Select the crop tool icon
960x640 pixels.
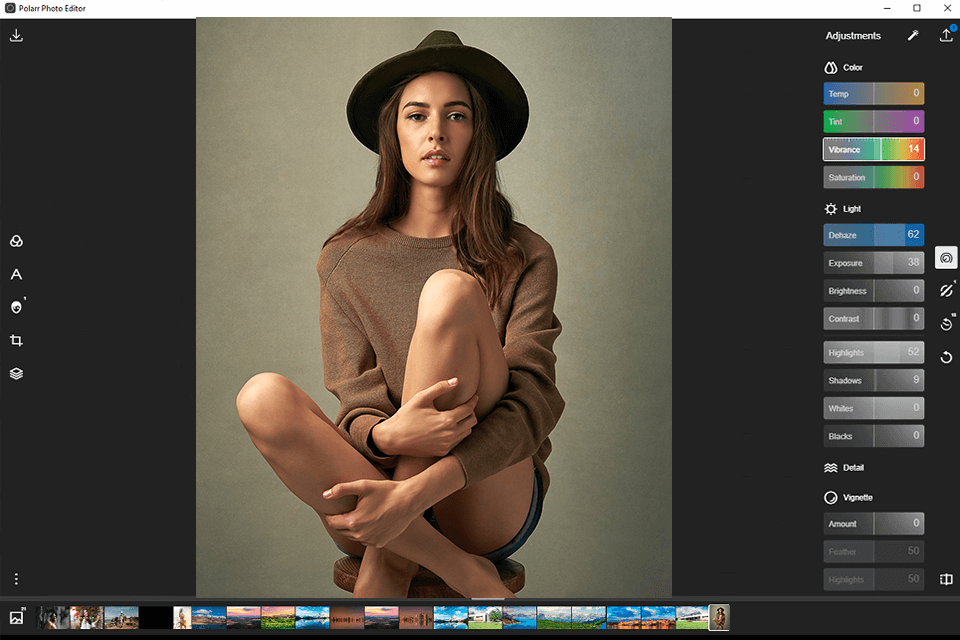click(17, 340)
